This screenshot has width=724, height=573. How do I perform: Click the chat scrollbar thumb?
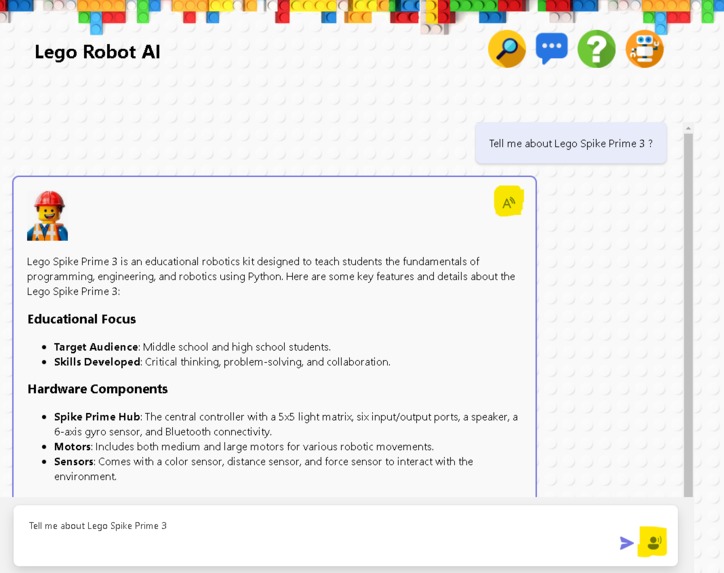coord(688,315)
